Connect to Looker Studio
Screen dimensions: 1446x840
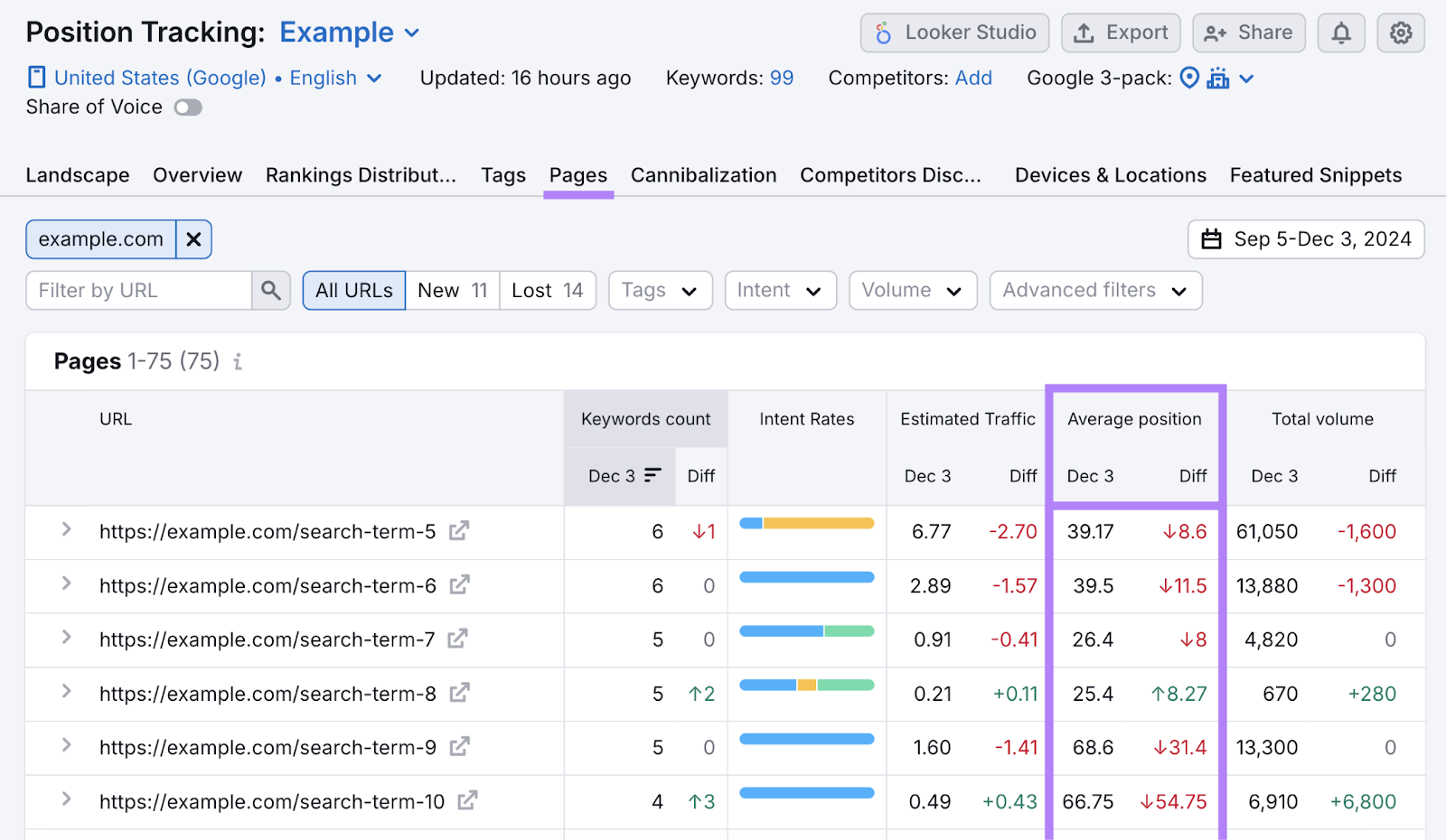pyautogui.click(x=954, y=33)
